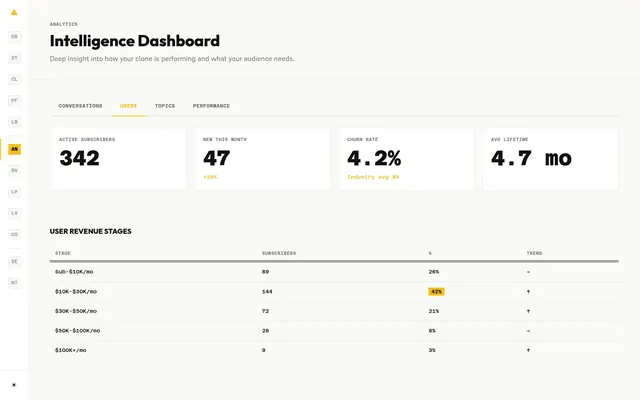Click the yellow triangle logo in sidebar

click(14, 12)
